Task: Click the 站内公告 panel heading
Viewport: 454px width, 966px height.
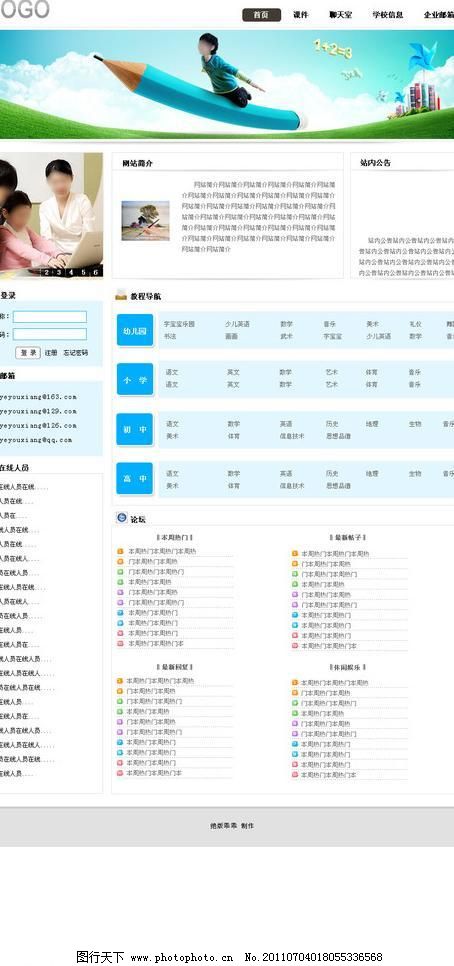Action: pyautogui.click(x=375, y=163)
